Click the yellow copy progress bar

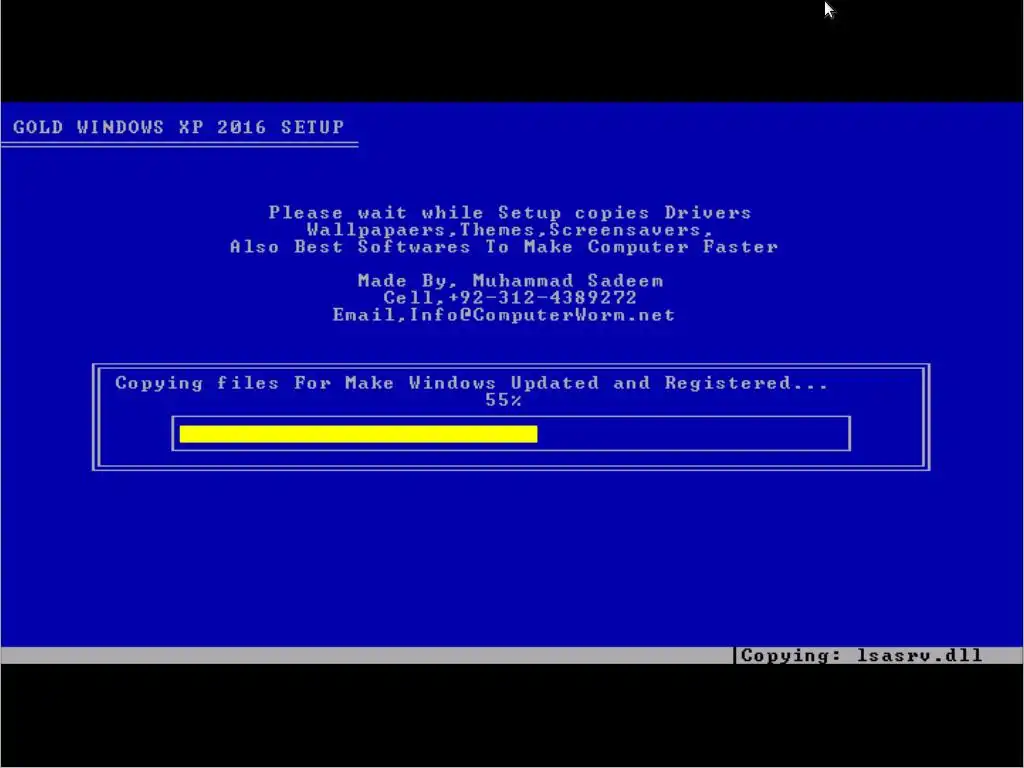[359, 434]
